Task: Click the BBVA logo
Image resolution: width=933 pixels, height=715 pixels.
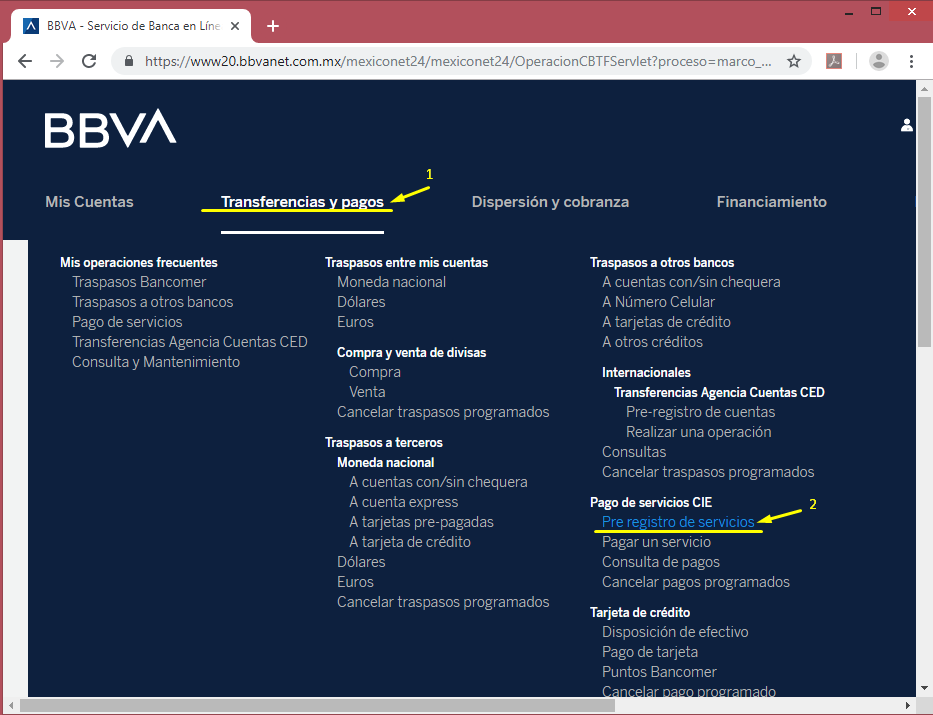Action: [110, 129]
